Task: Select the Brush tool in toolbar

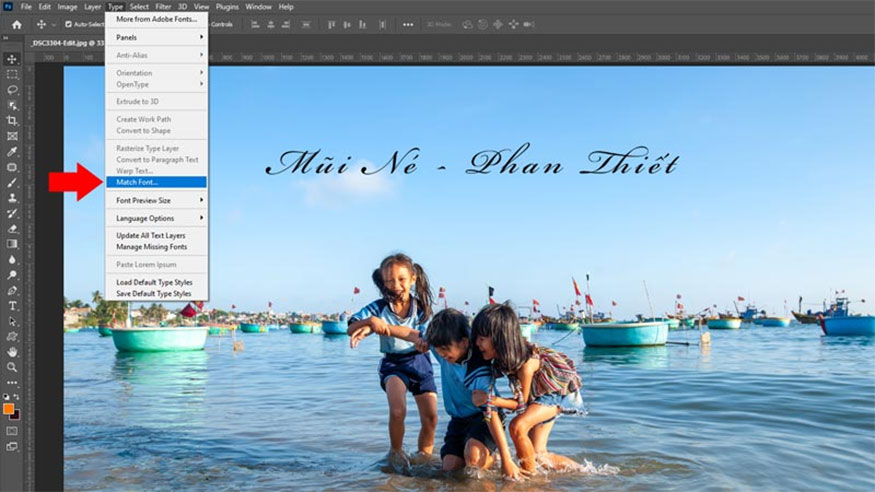Action: (13, 182)
